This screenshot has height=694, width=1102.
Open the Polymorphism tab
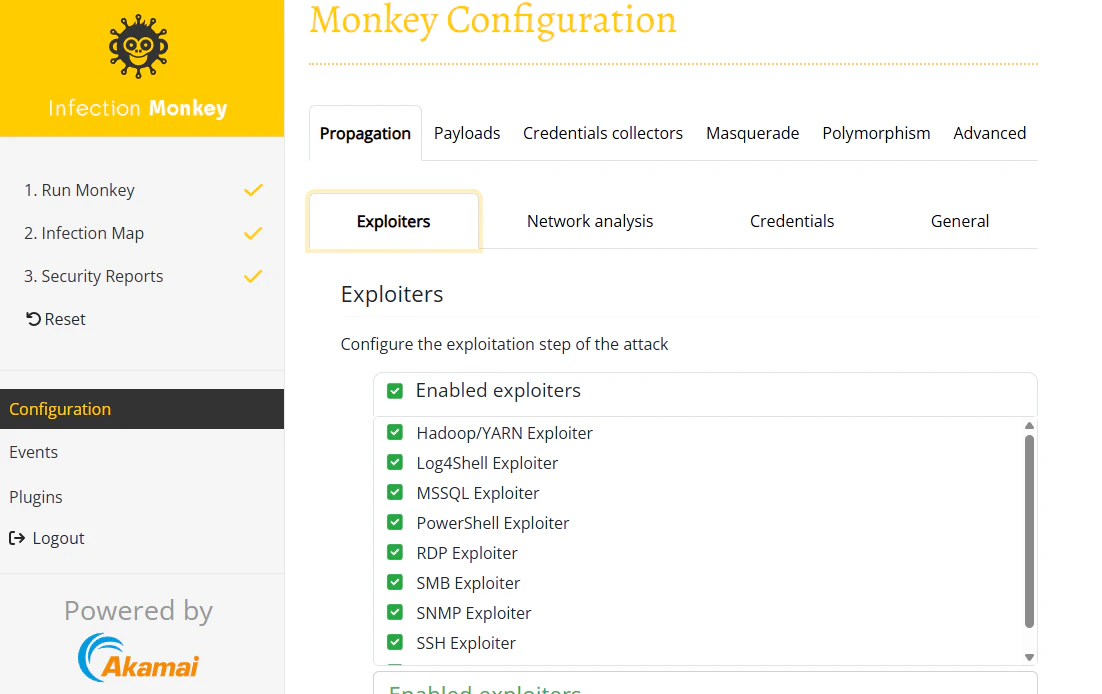click(876, 134)
